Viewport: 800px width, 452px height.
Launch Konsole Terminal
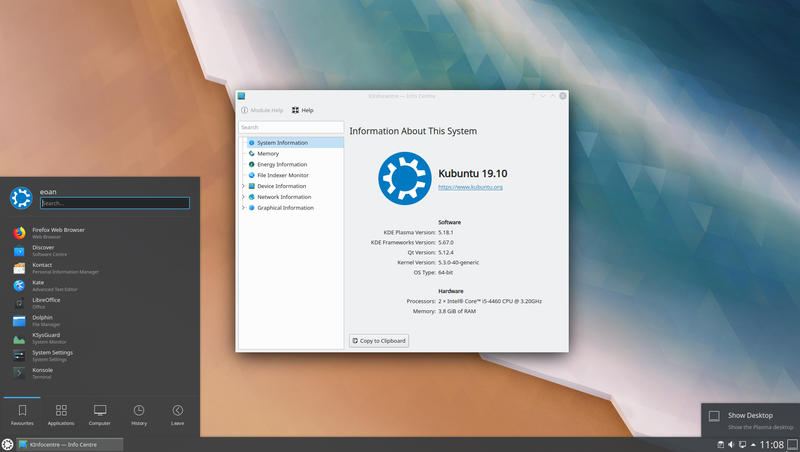pos(100,373)
